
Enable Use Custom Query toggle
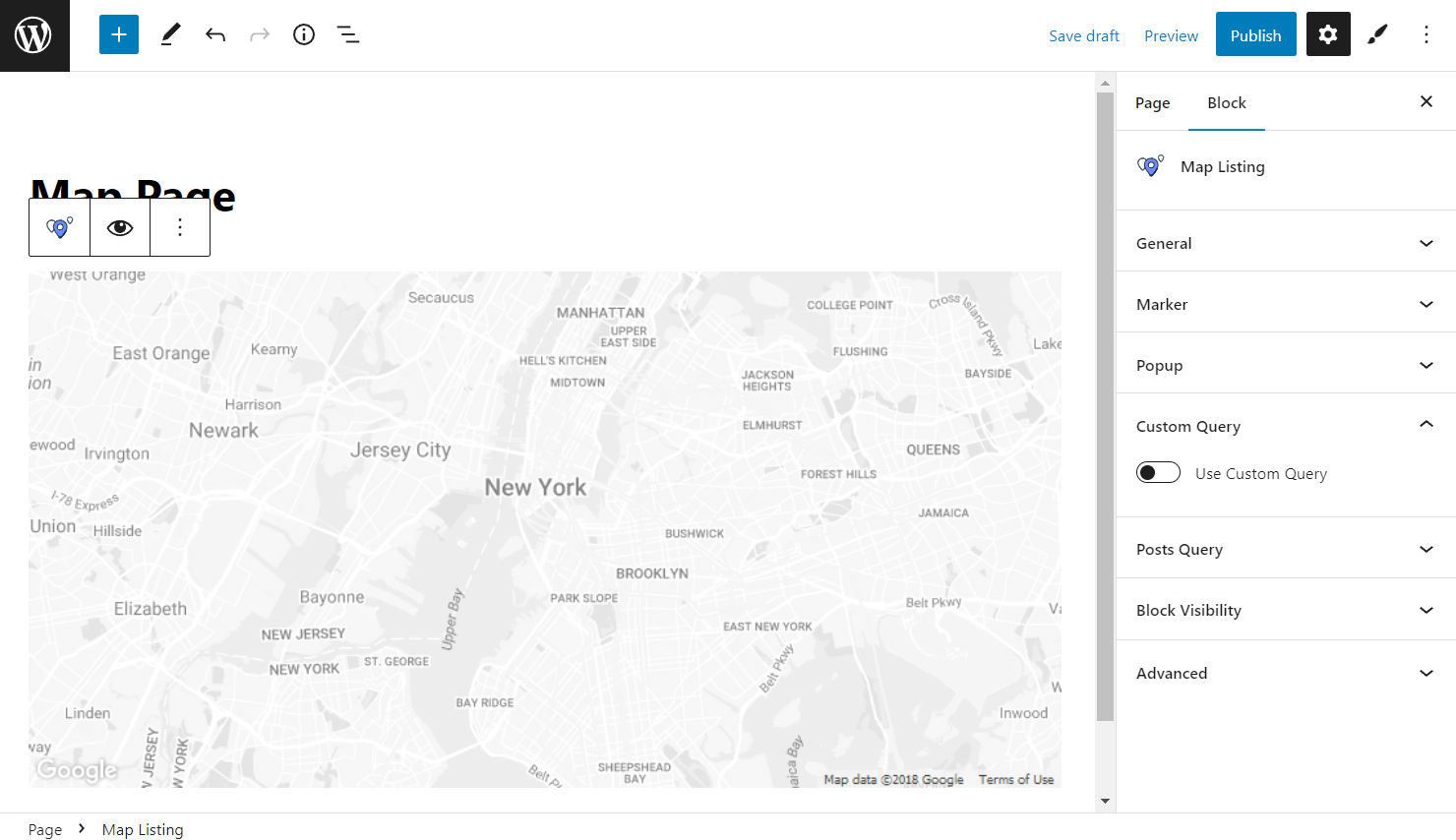pos(1158,472)
